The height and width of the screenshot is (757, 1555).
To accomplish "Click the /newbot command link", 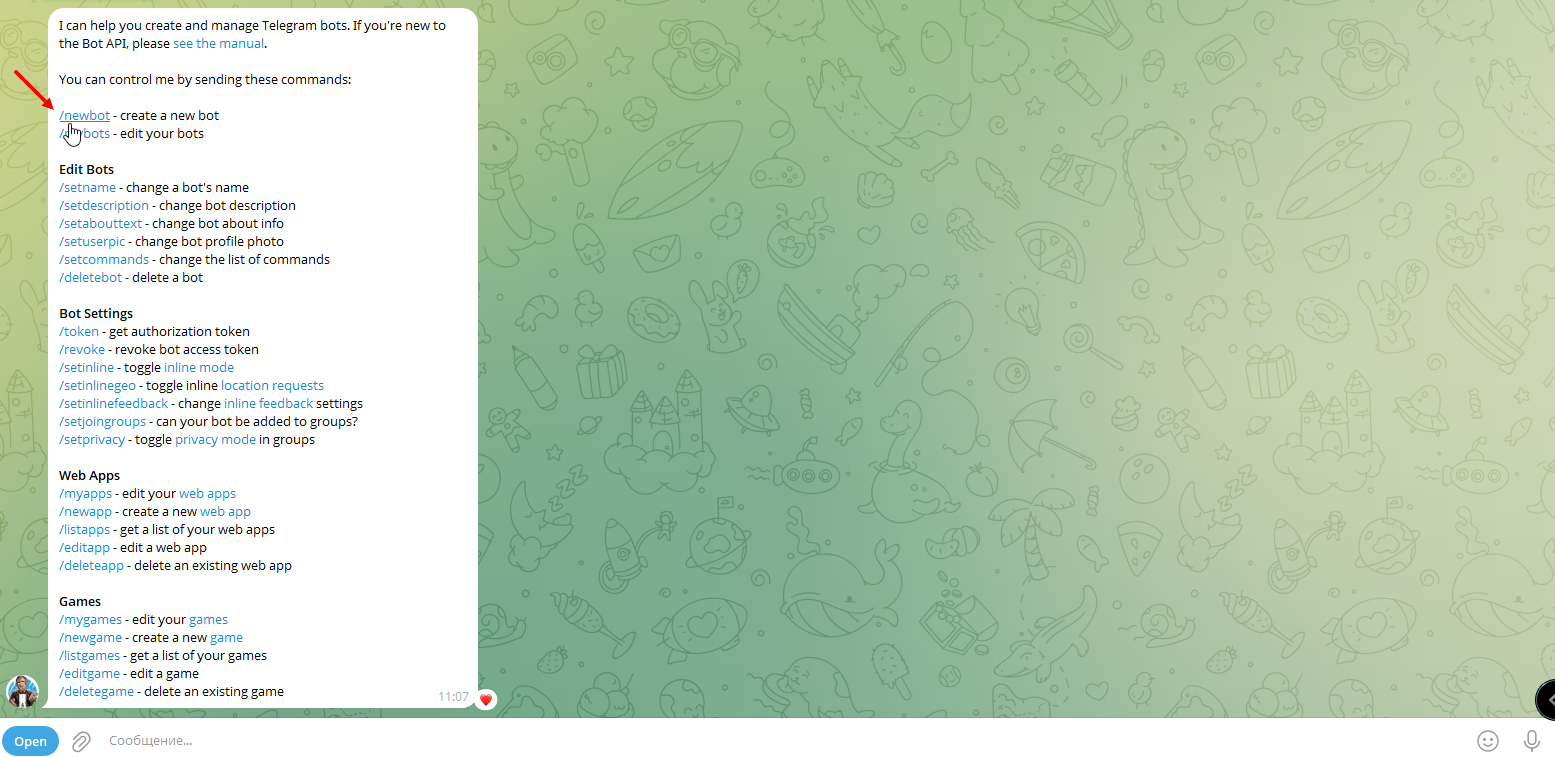I will coord(85,116).
